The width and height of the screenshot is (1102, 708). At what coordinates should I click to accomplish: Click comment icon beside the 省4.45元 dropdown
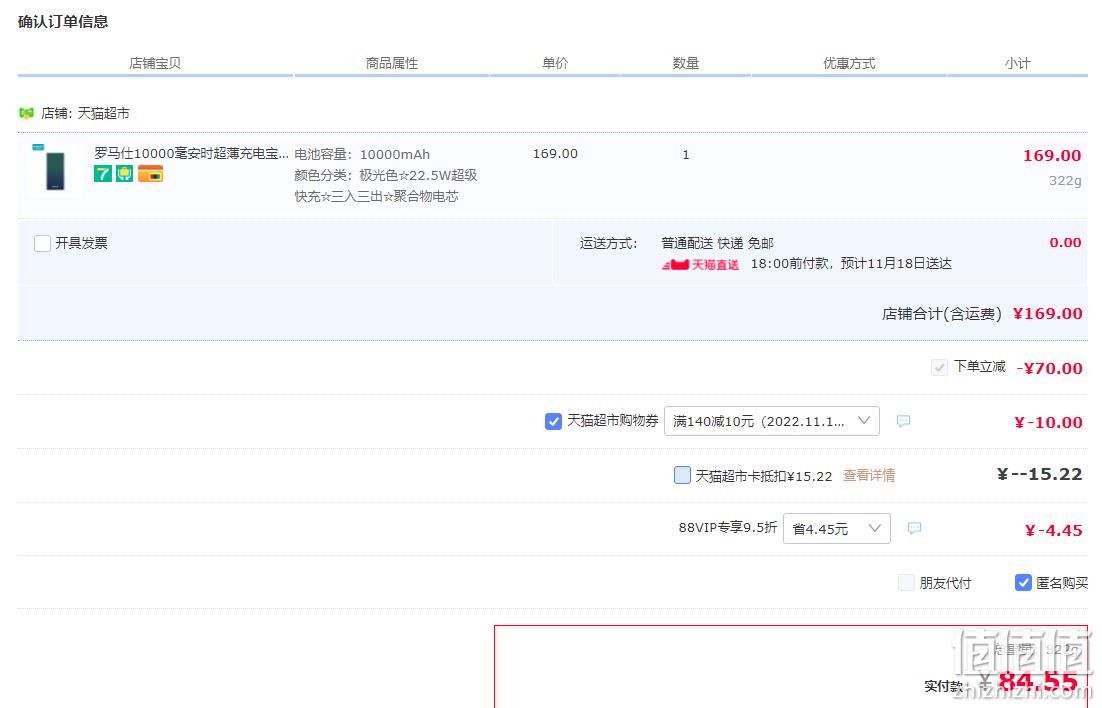[914, 528]
